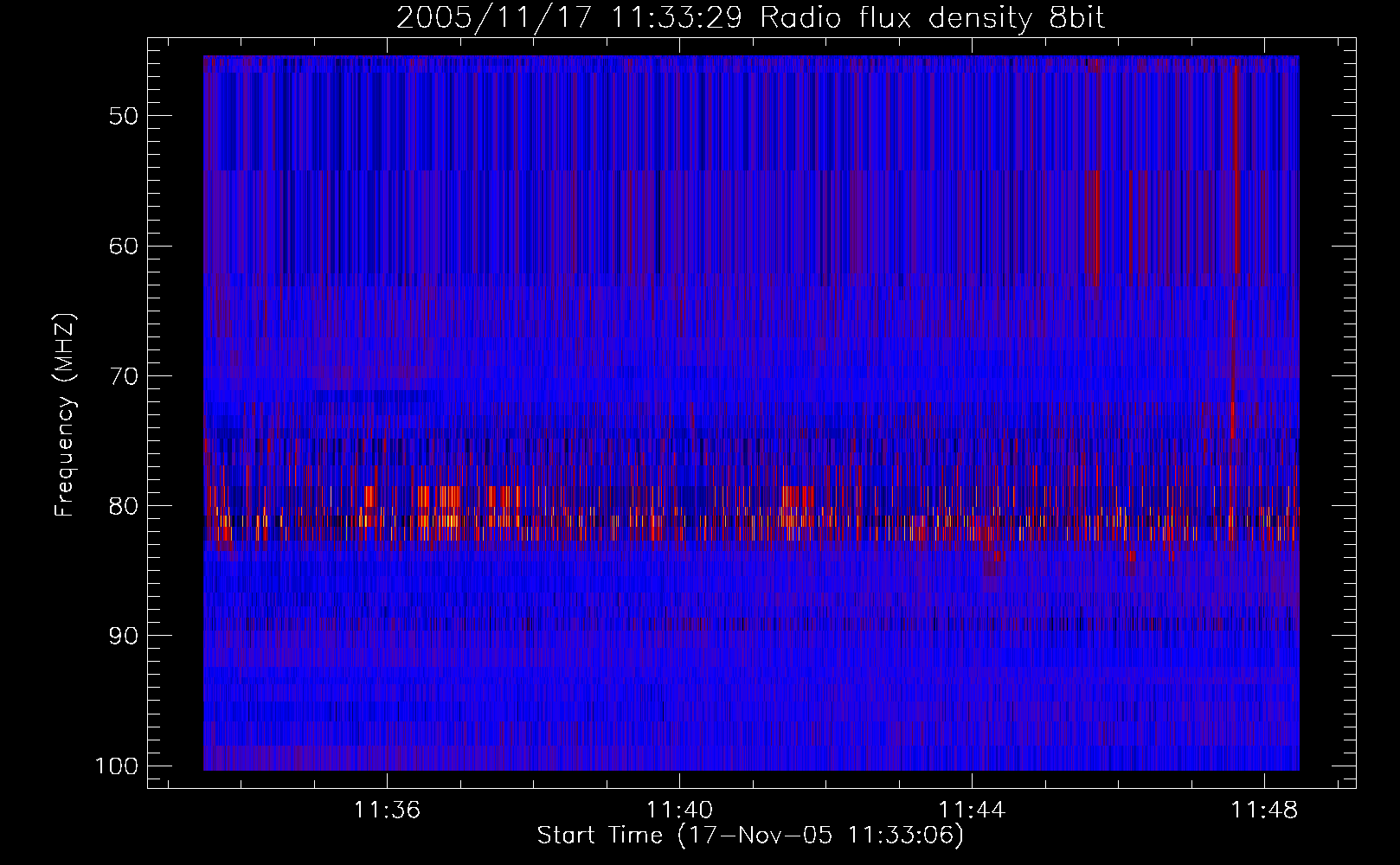Click the 50 MHz frequency tick label
The width and height of the screenshot is (1400, 865).
click(124, 116)
